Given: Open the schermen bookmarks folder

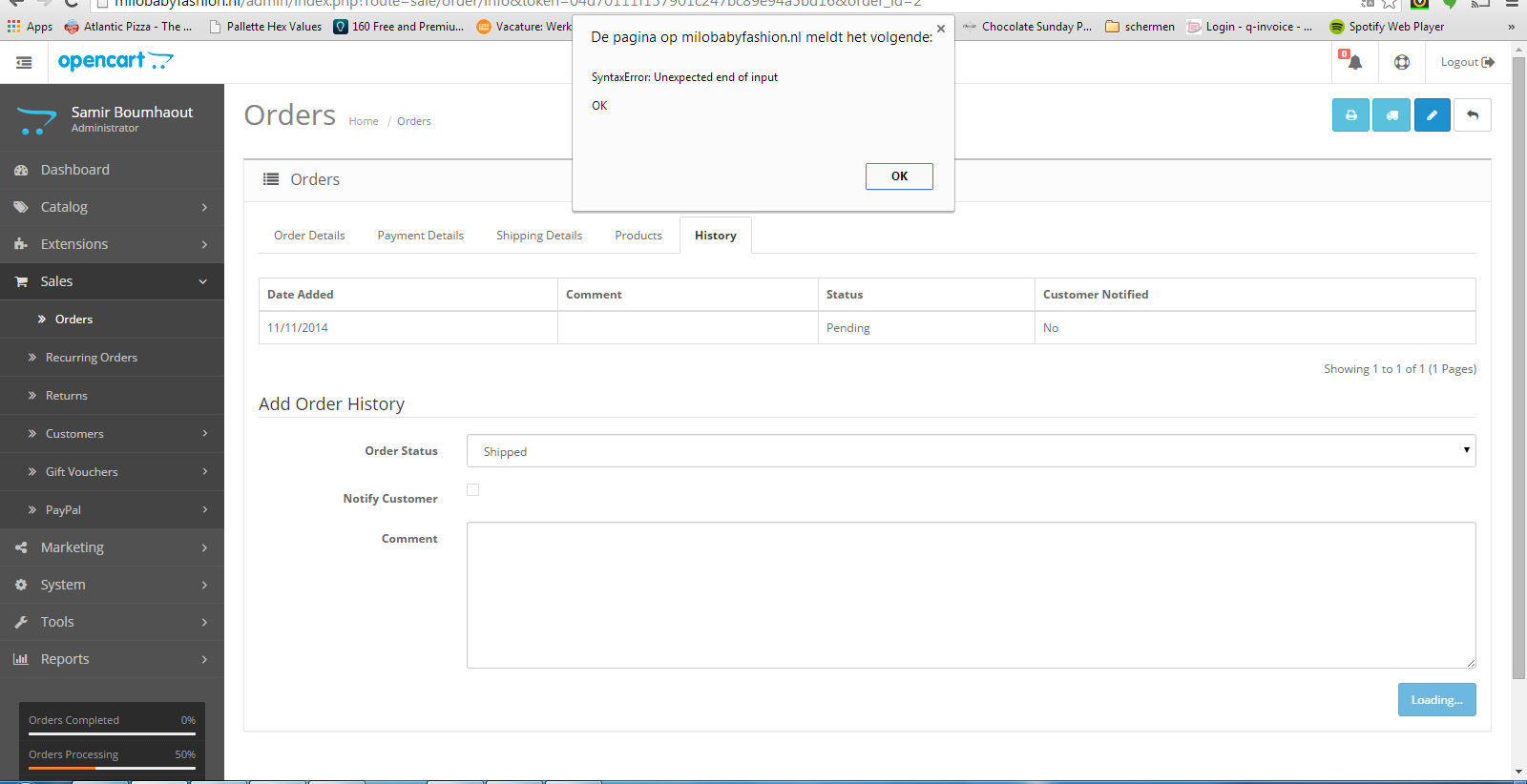Looking at the screenshot, I should pyautogui.click(x=1140, y=27).
